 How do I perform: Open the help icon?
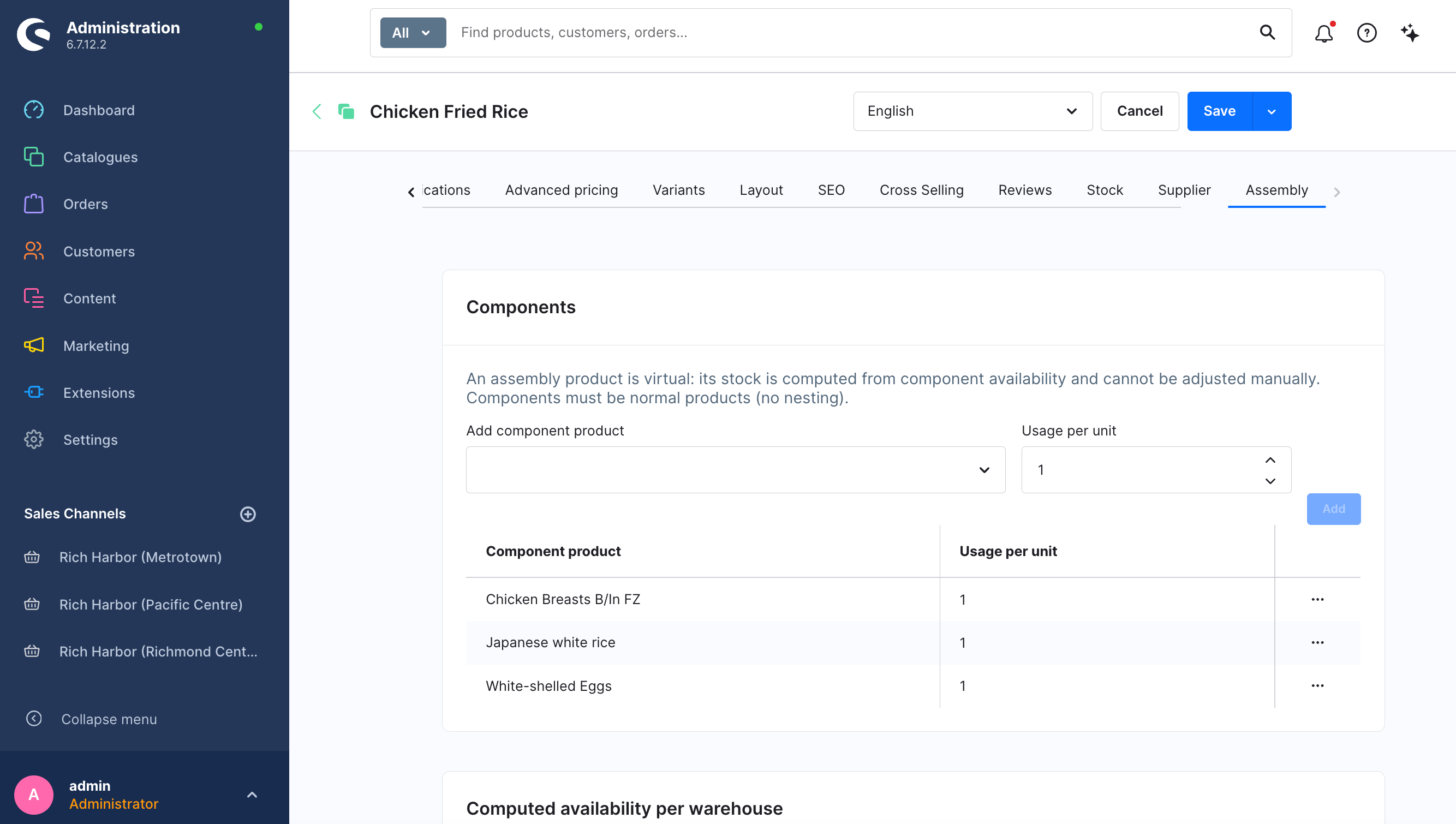pos(1367,33)
